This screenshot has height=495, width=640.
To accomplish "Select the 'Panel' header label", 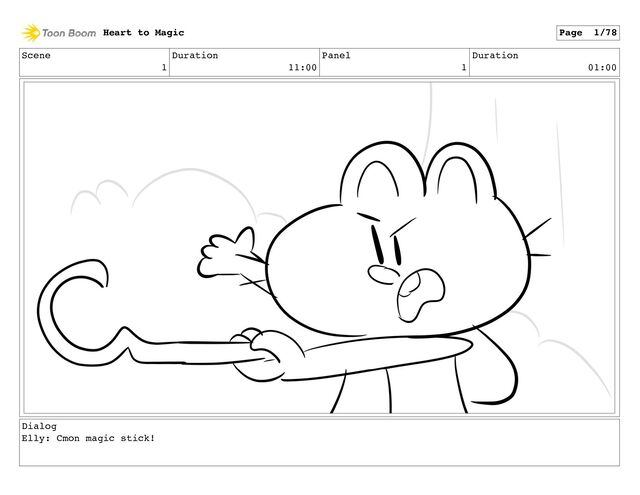I will pyautogui.click(x=336, y=55).
